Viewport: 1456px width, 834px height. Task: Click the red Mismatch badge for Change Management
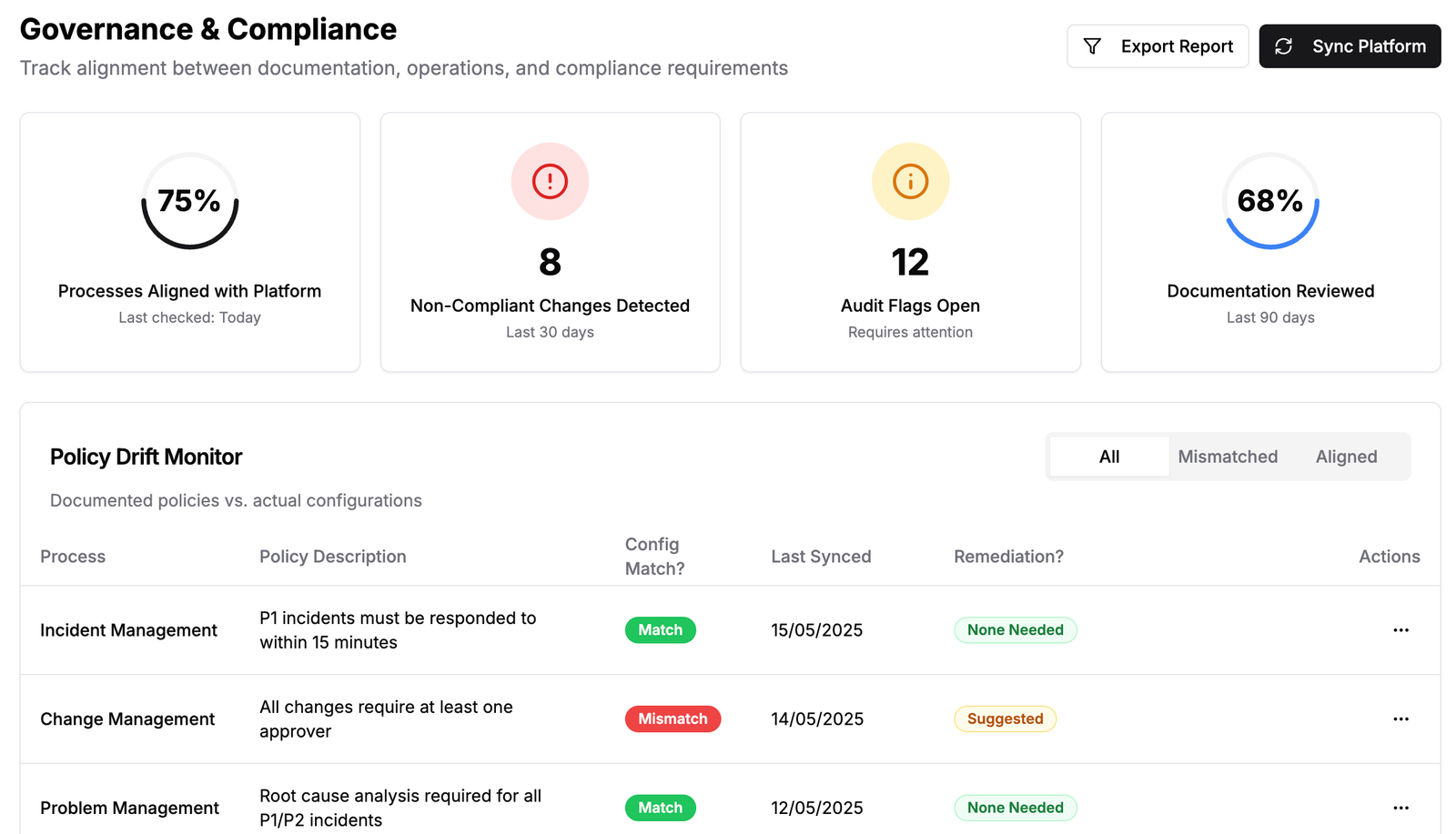(x=672, y=718)
